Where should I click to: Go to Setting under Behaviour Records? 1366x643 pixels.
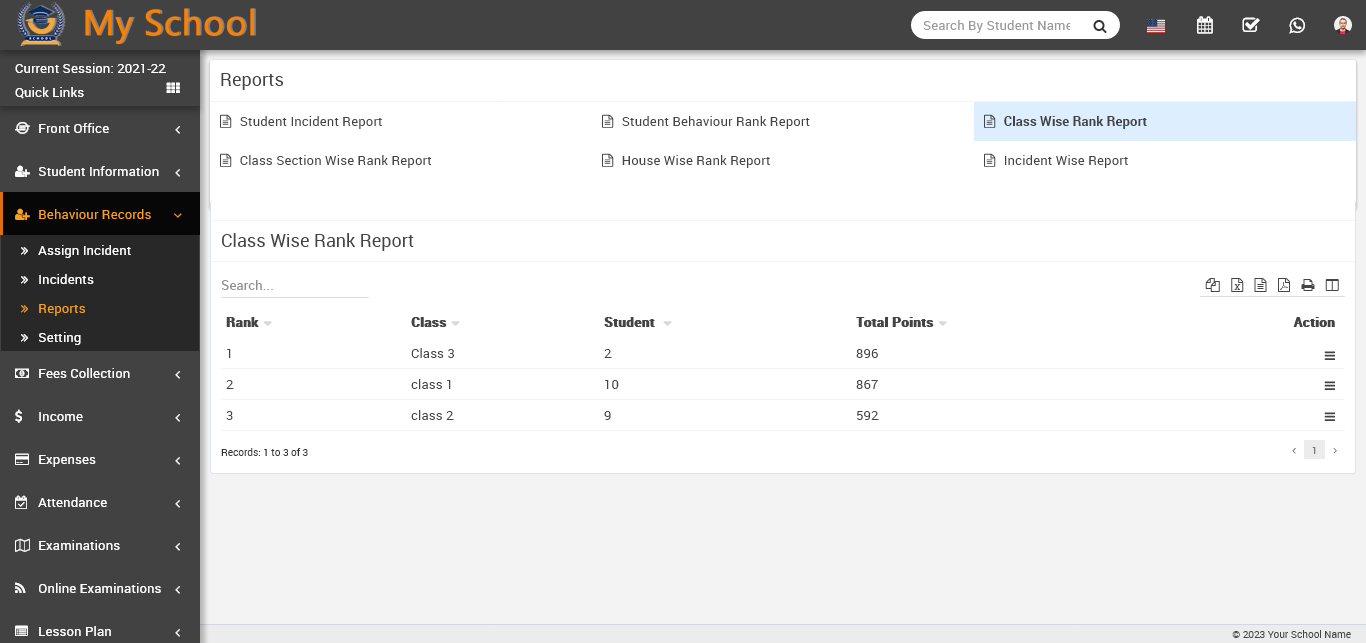[x=59, y=338]
